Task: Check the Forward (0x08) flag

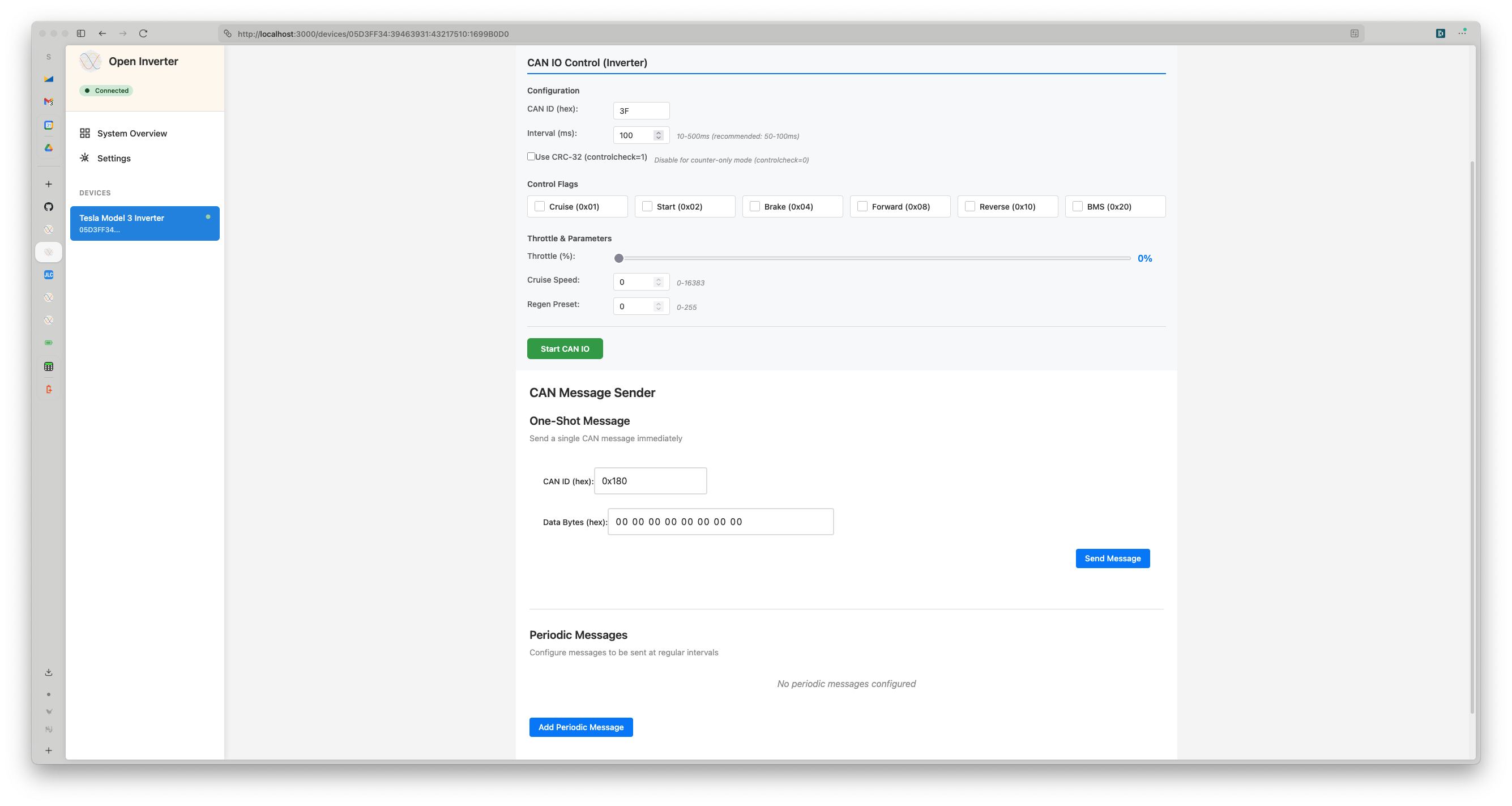Action: (x=862, y=207)
